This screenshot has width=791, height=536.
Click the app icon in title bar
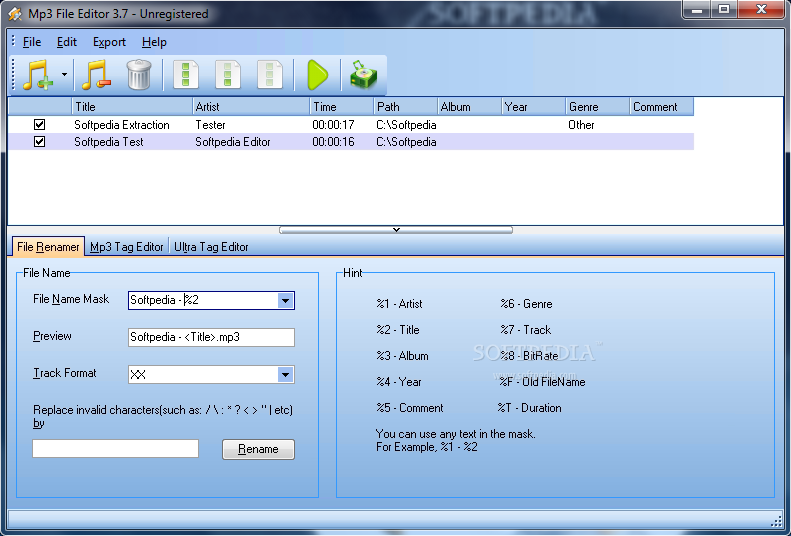(15, 14)
